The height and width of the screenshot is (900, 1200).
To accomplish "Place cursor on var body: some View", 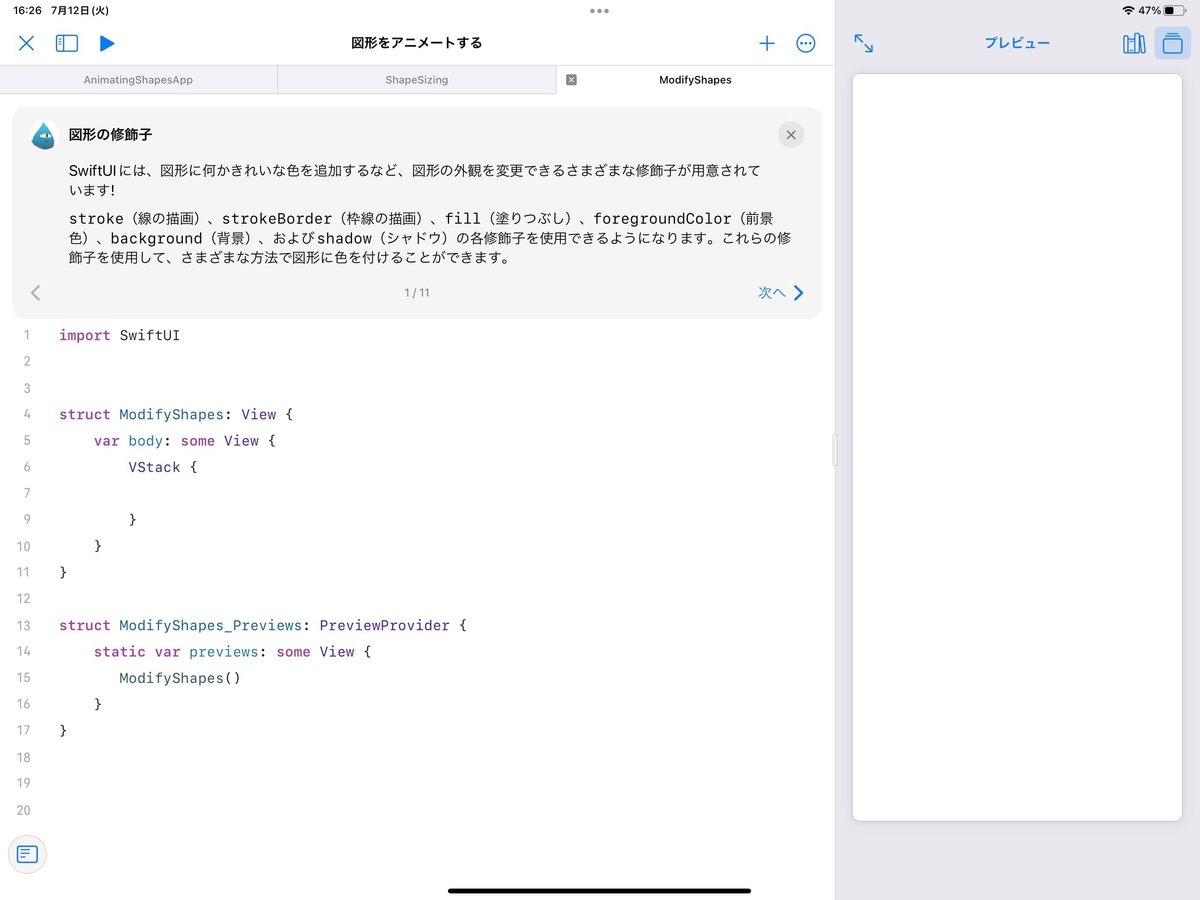I will 184,440.
